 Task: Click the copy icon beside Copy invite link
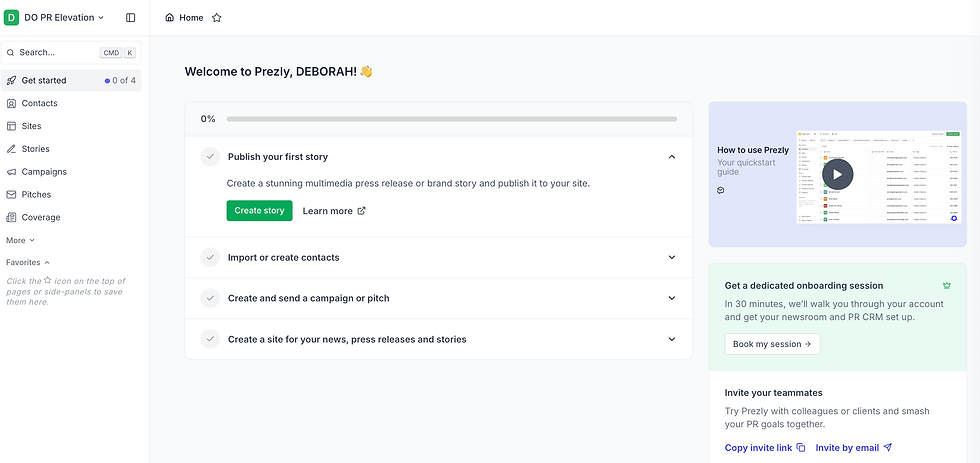point(801,448)
